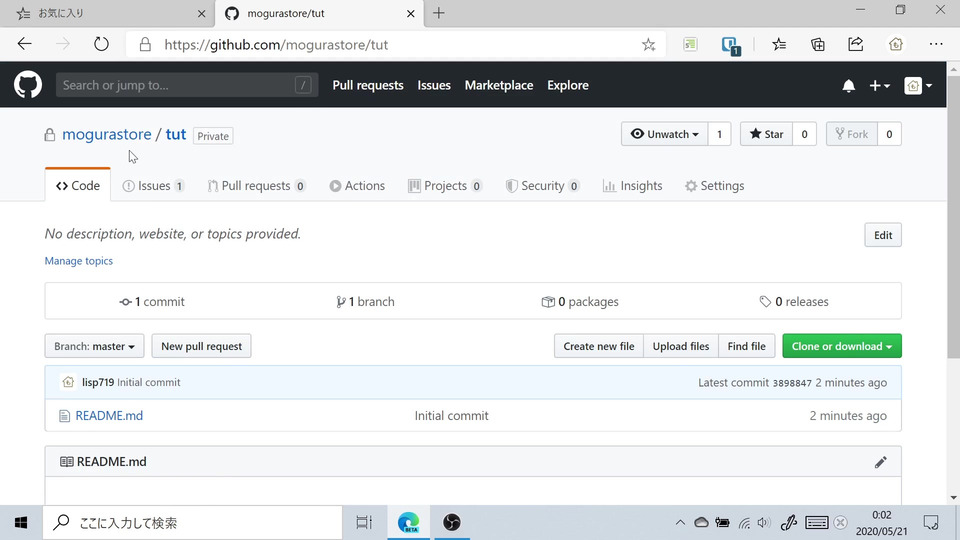Click the taskbar search box
The width and height of the screenshot is (960, 540).
[x=192, y=523]
